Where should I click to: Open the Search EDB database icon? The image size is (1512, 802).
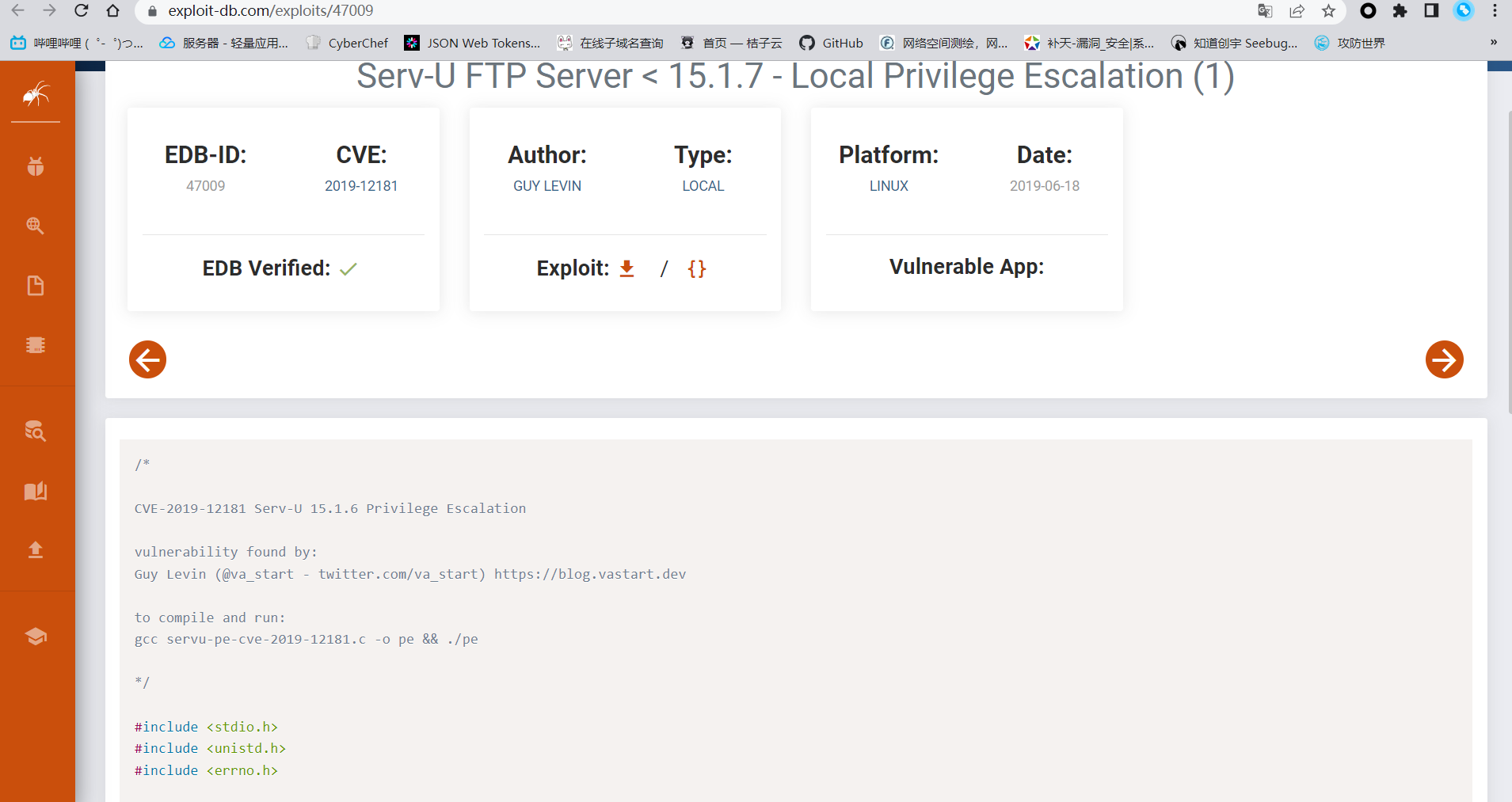pyautogui.click(x=36, y=431)
